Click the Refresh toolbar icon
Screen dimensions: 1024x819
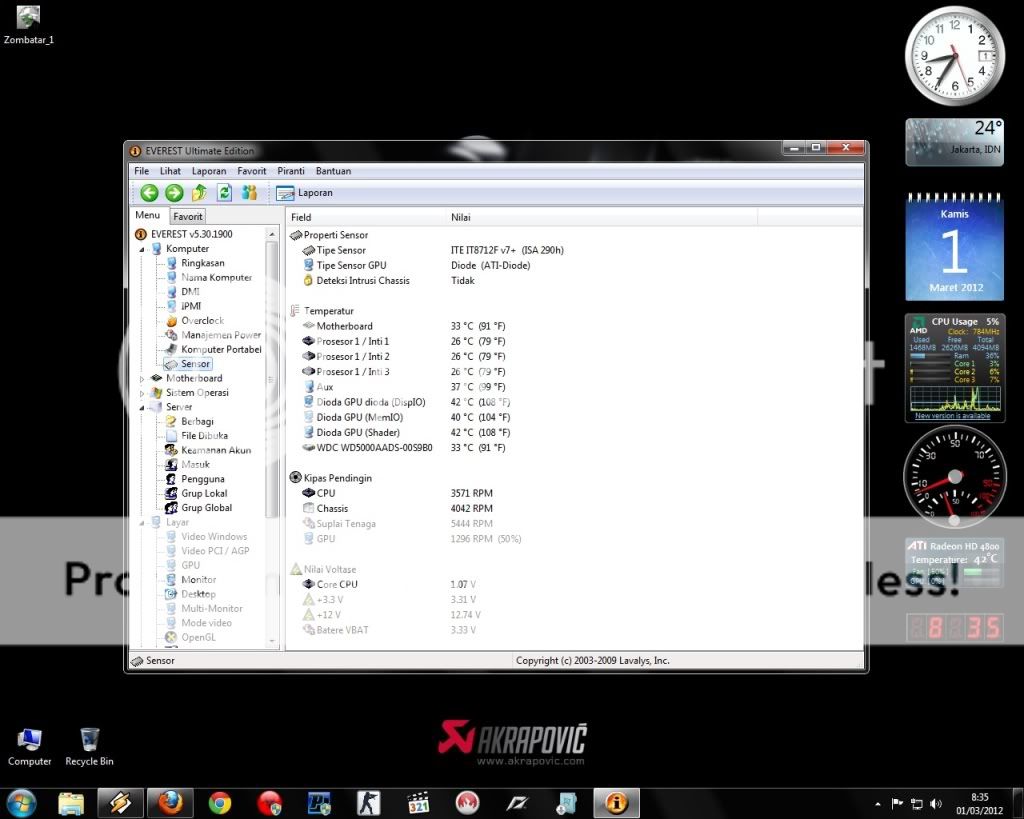(225, 193)
